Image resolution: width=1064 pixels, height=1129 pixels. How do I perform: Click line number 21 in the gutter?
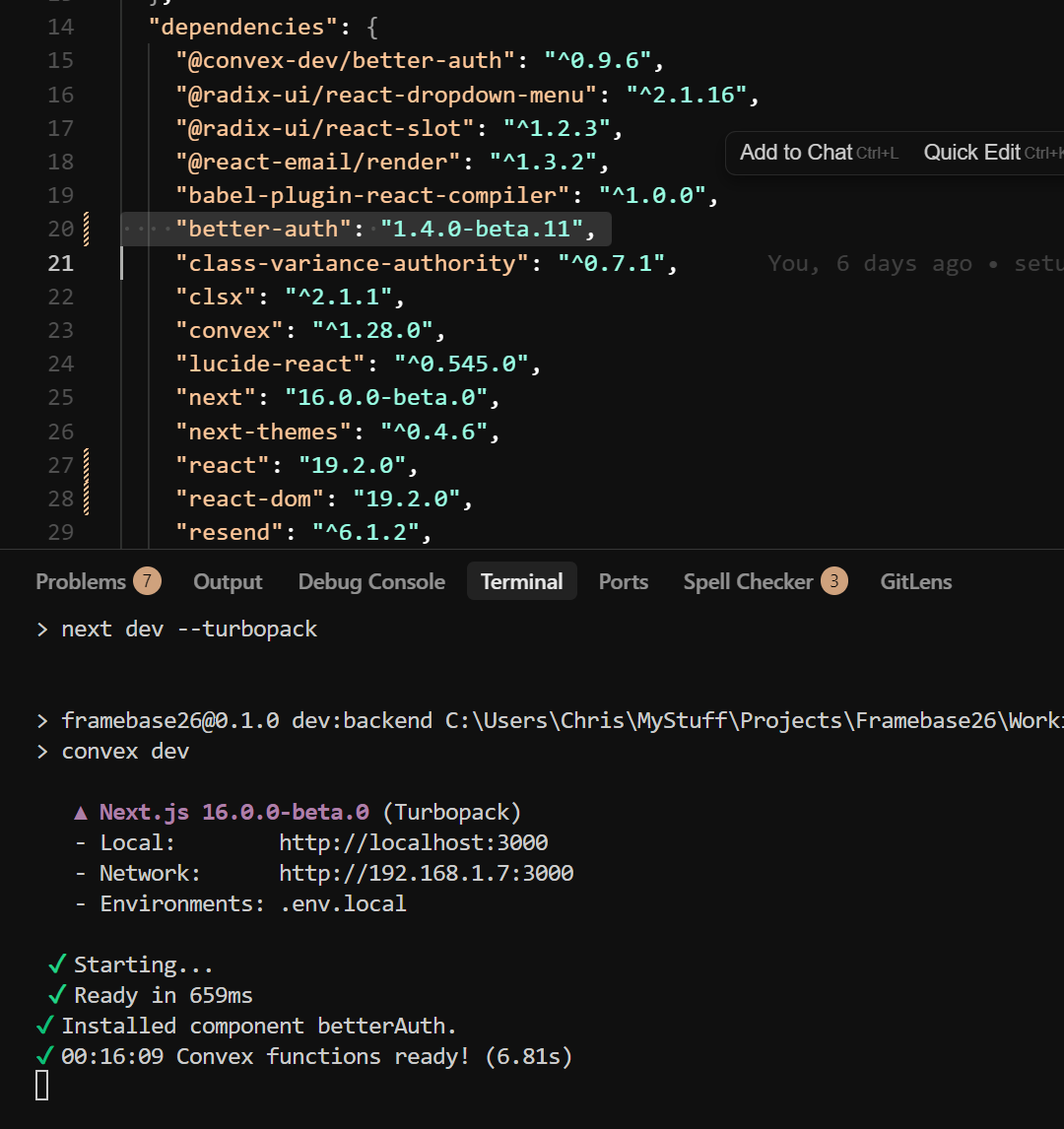(x=61, y=263)
